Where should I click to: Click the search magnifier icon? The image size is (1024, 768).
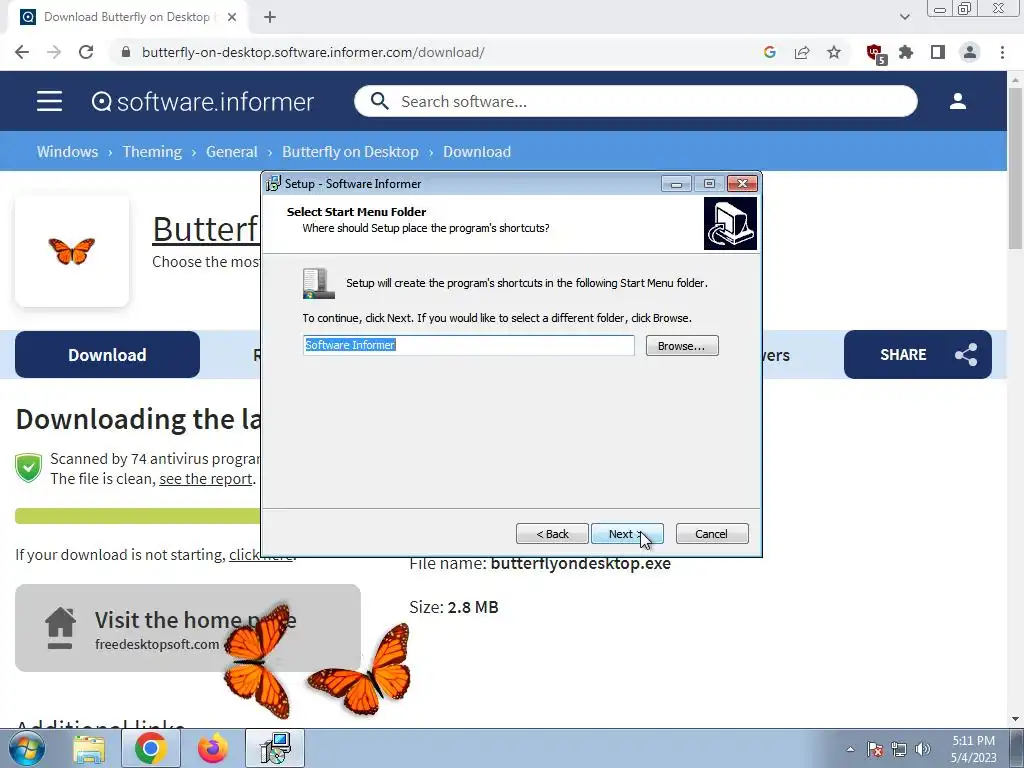point(379,101)
